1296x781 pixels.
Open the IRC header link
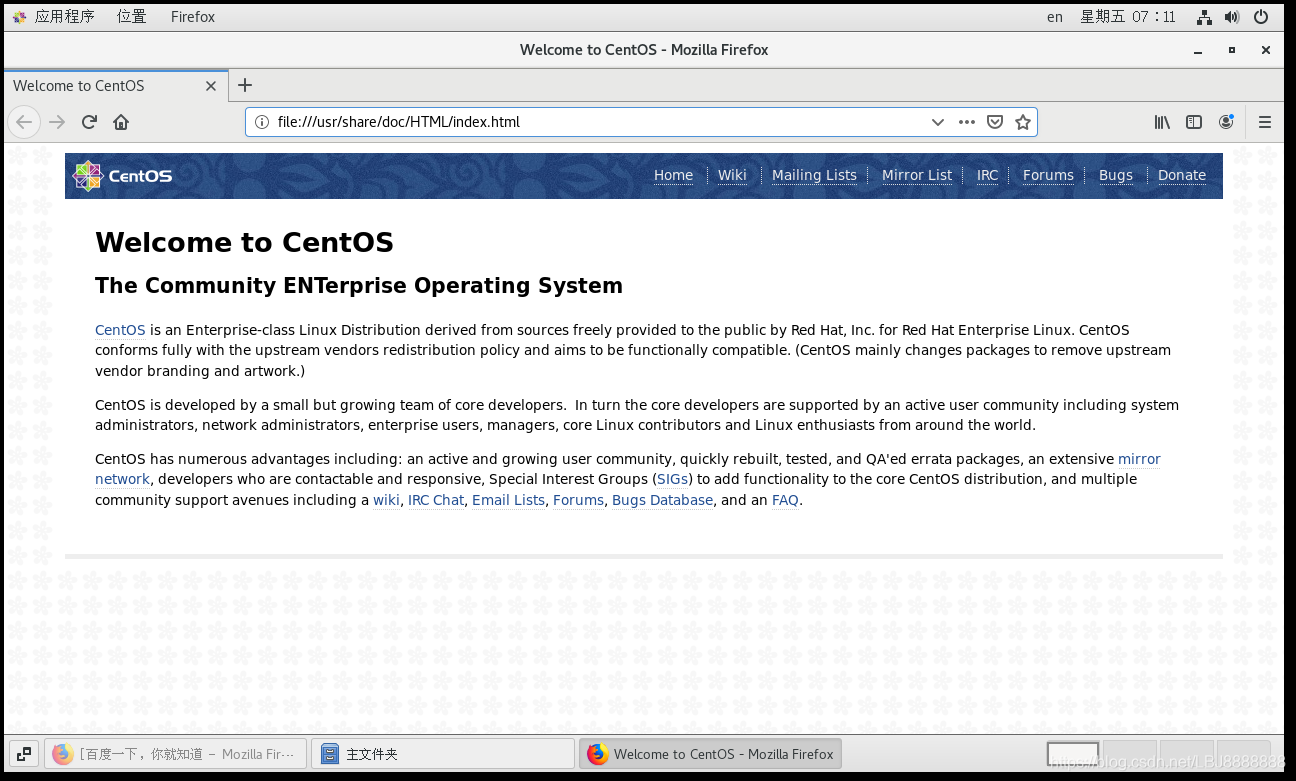point(987,175)
